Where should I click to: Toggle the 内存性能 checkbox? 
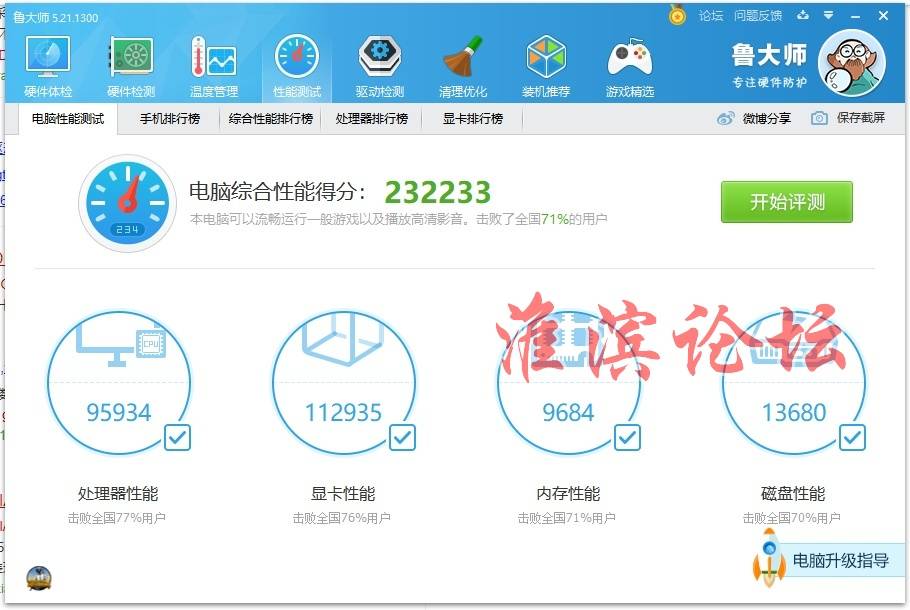(x=627, y=437)
